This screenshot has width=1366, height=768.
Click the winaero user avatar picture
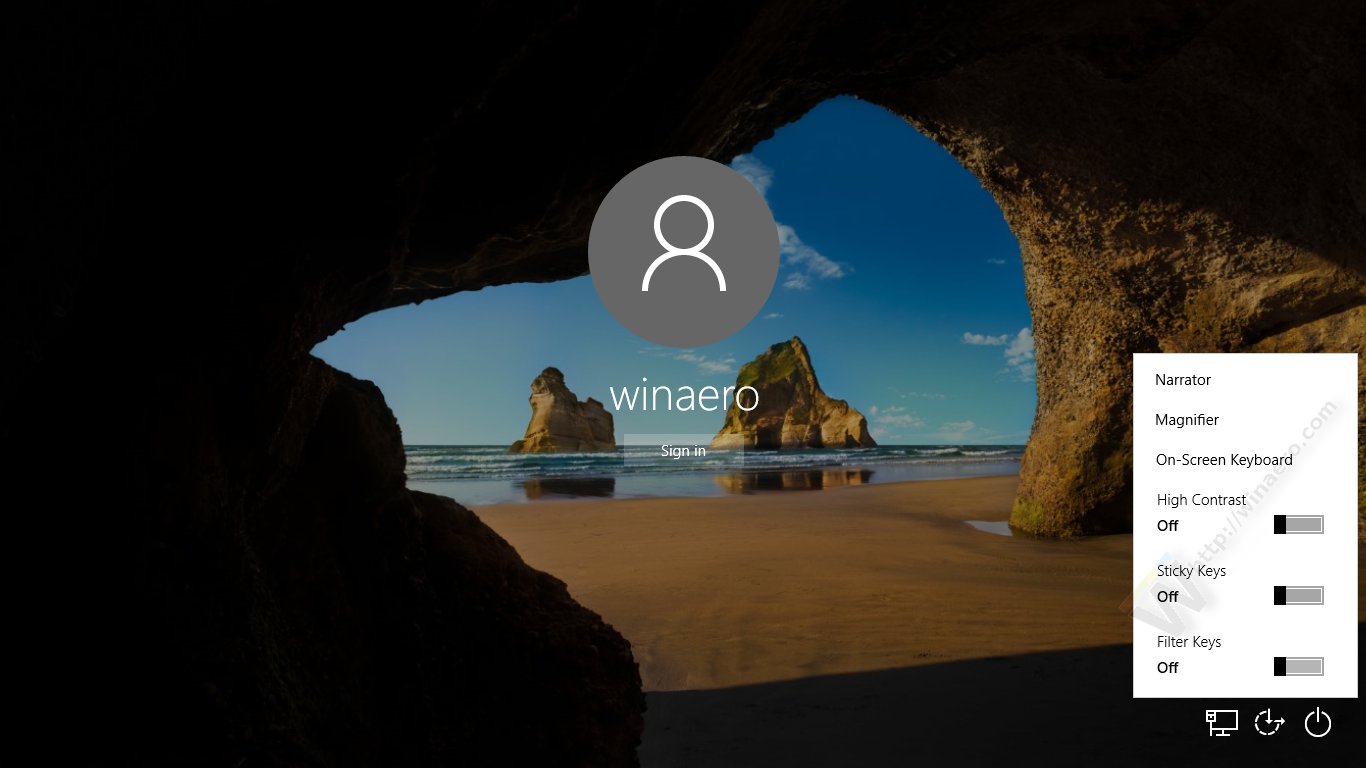[x=684, y=251]
